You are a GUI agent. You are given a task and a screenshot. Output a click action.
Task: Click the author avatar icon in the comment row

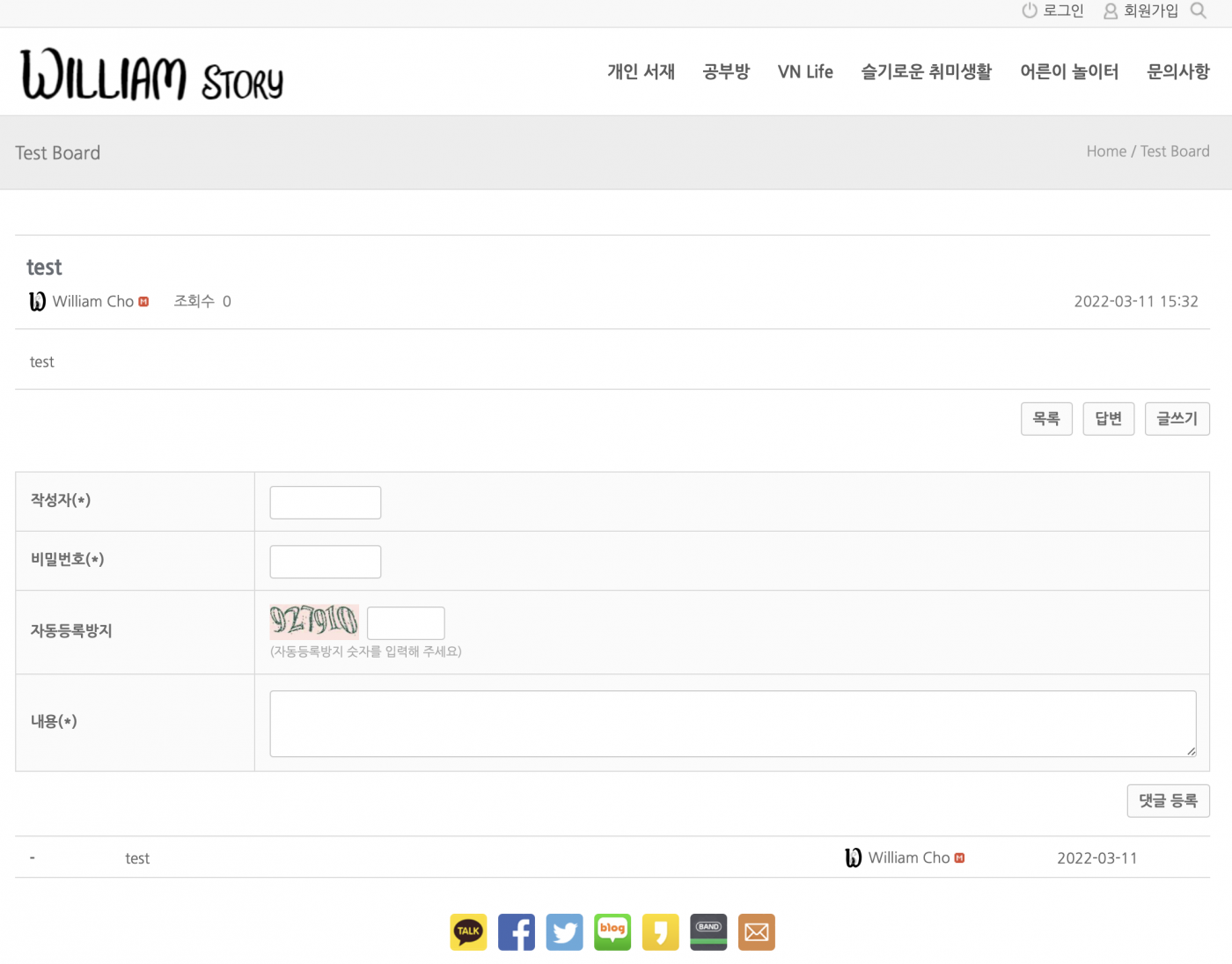(853, 857)
